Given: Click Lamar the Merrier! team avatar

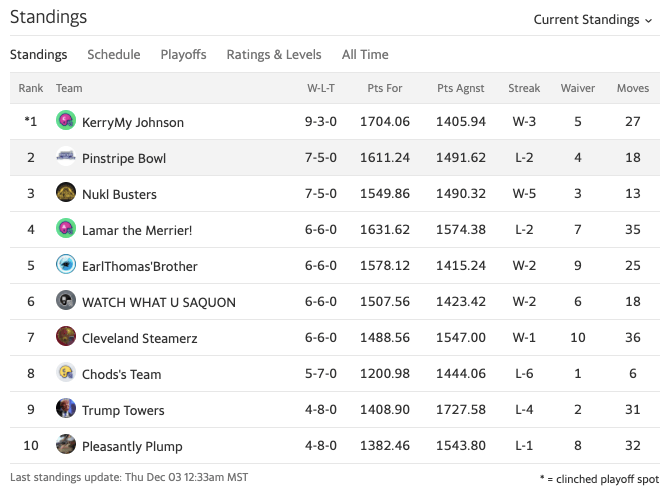Looking at the screenshot, I should tap(66, 229).
